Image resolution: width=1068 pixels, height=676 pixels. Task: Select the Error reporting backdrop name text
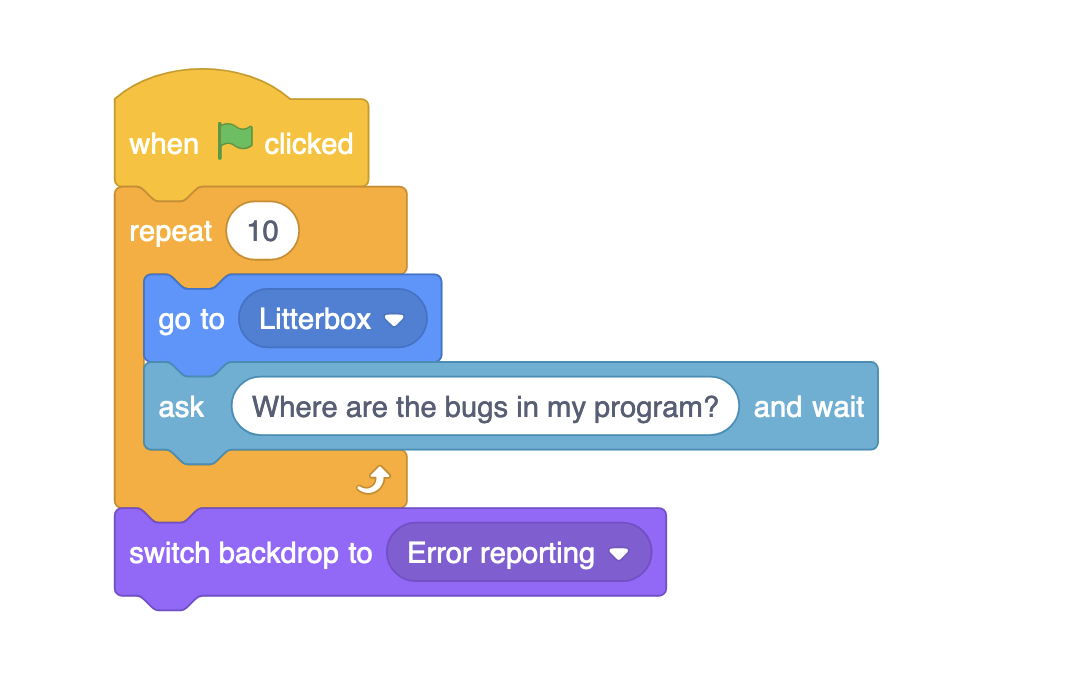point(501,554)
